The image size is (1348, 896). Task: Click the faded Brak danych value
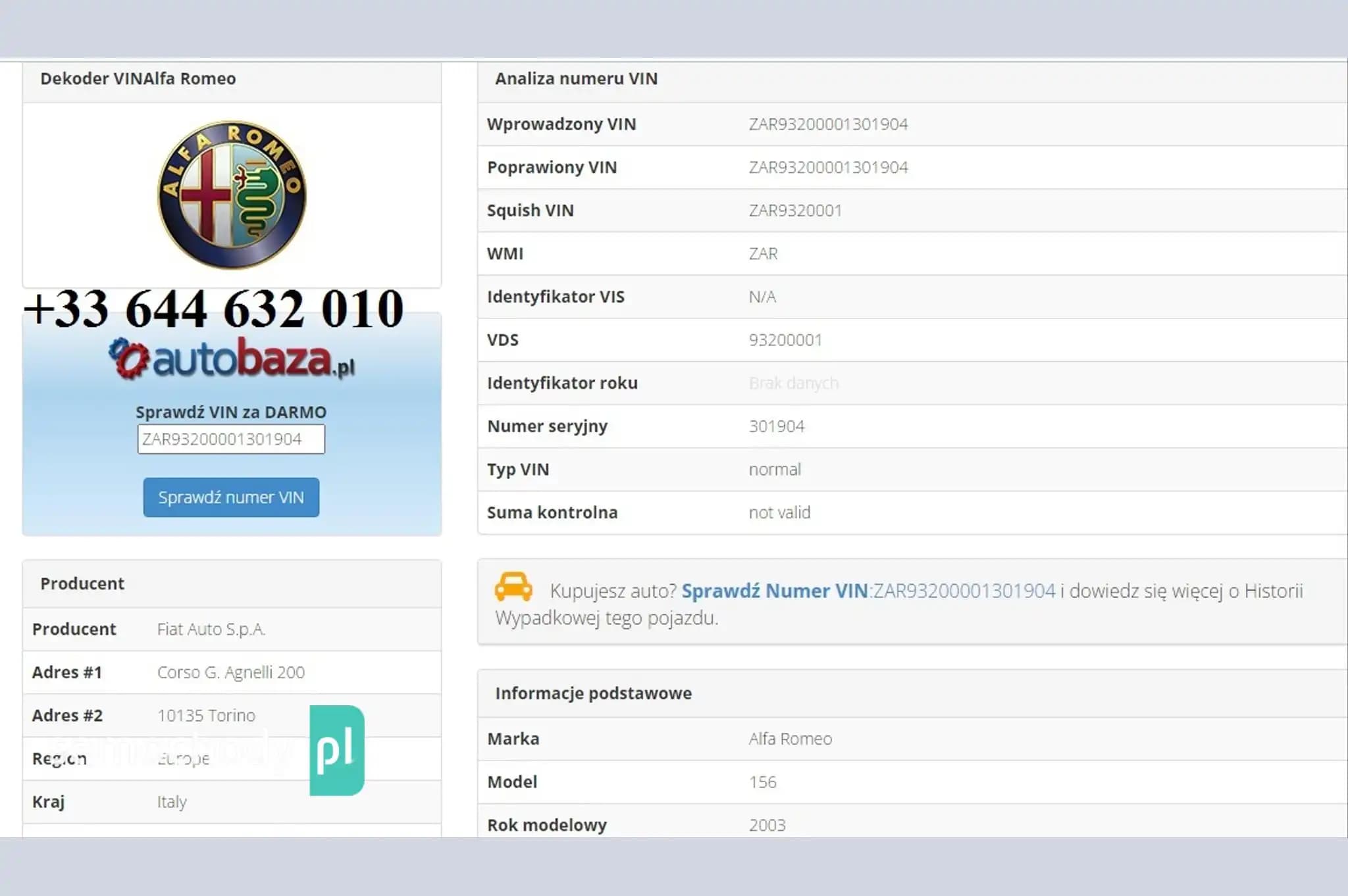(x=794, y=383)
